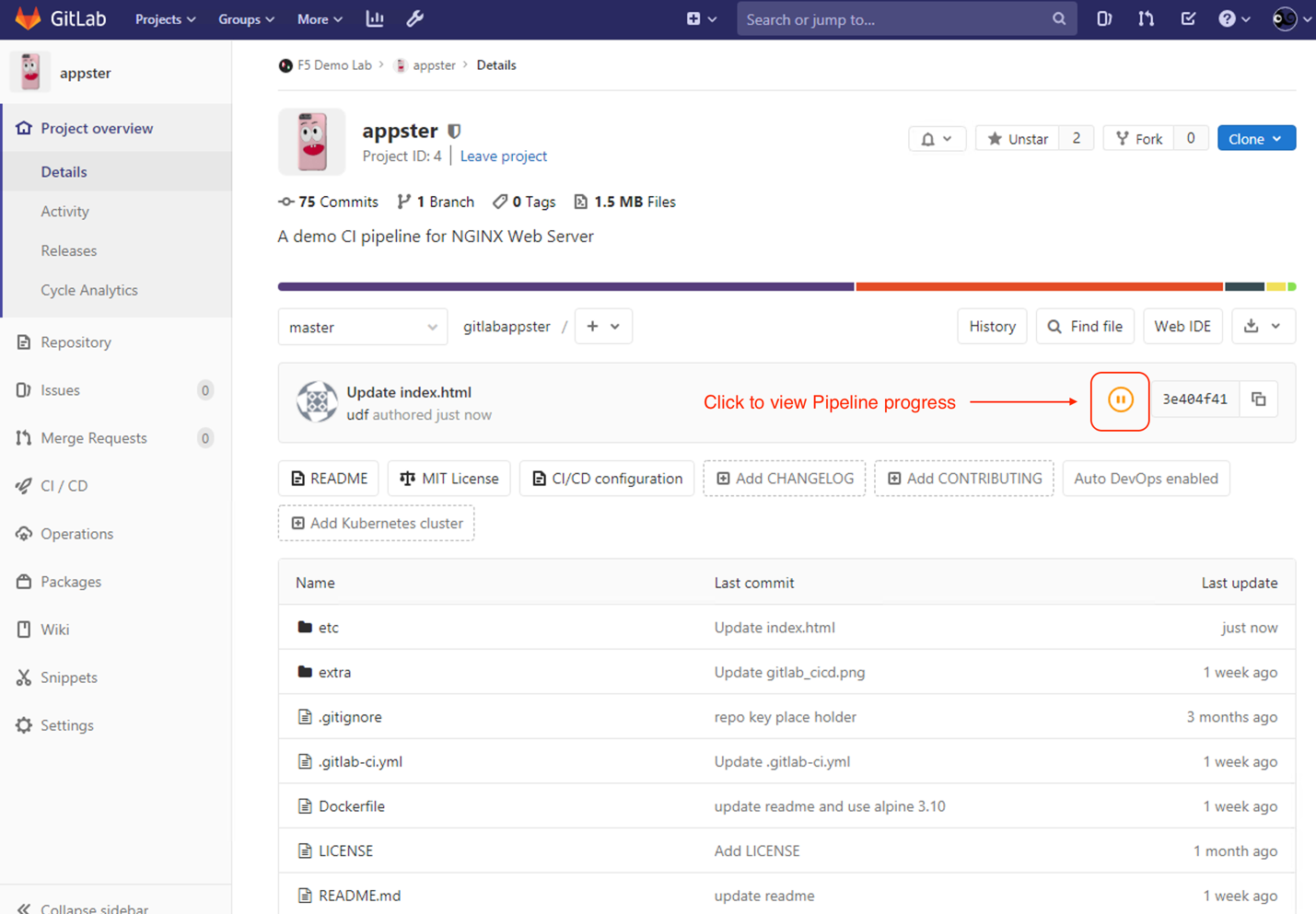Click the History button

(x=993, y=327)
